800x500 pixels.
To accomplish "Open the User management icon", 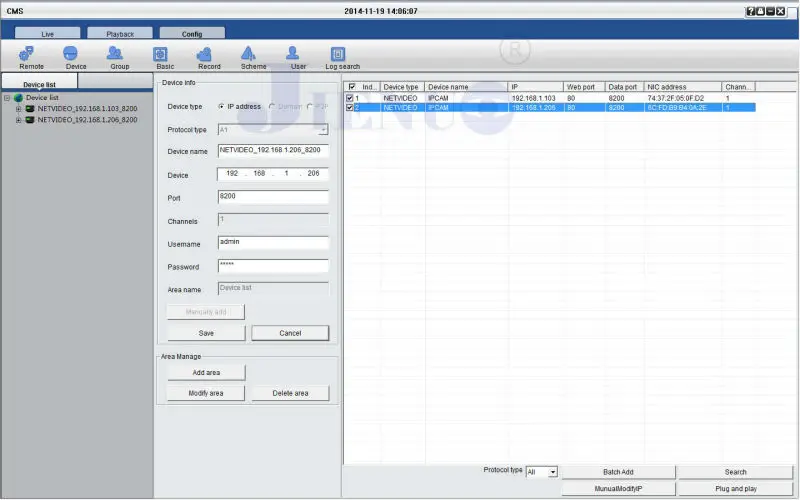I will coord(298,54).
